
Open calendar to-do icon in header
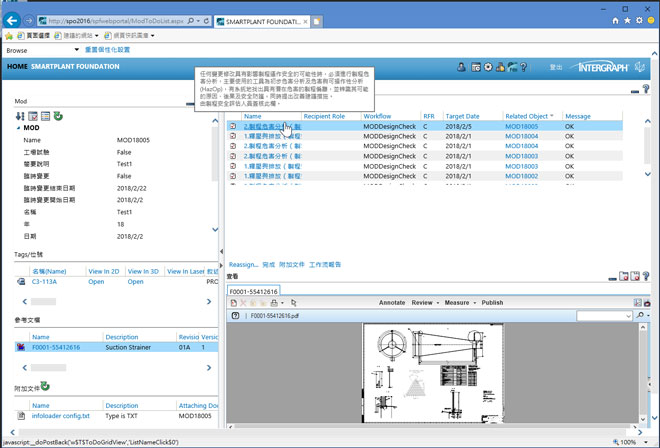tap(476, 67)
